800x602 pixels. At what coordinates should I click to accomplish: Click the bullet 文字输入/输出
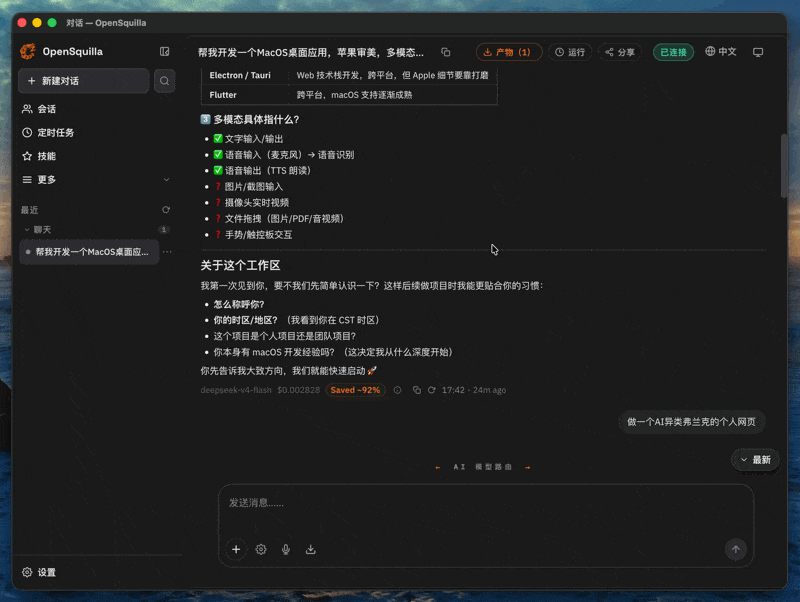pyautogui.click(x=254, y=139)
